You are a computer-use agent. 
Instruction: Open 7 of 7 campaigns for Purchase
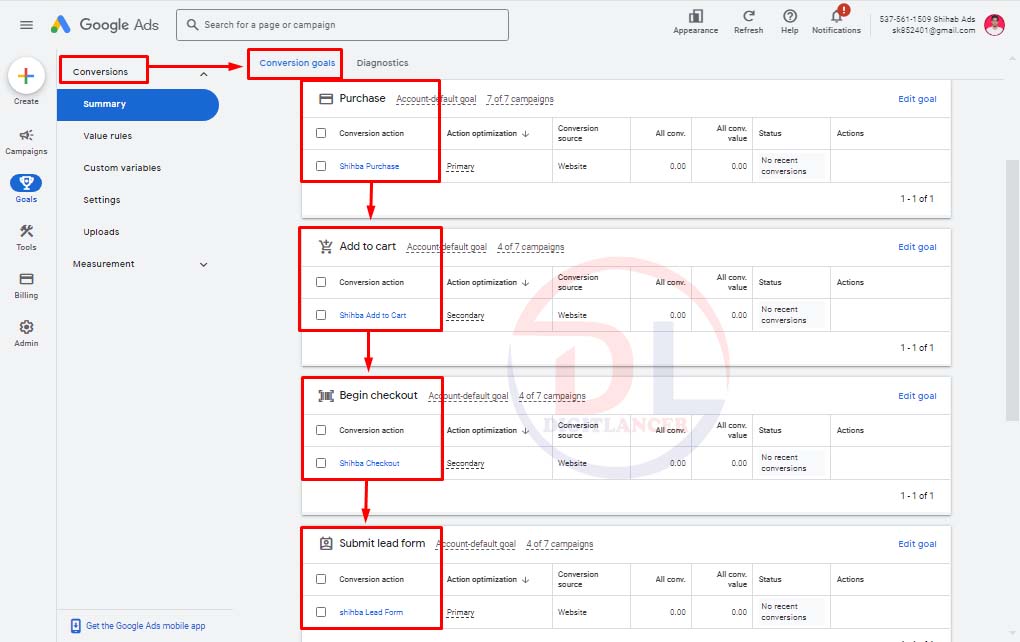520,100
